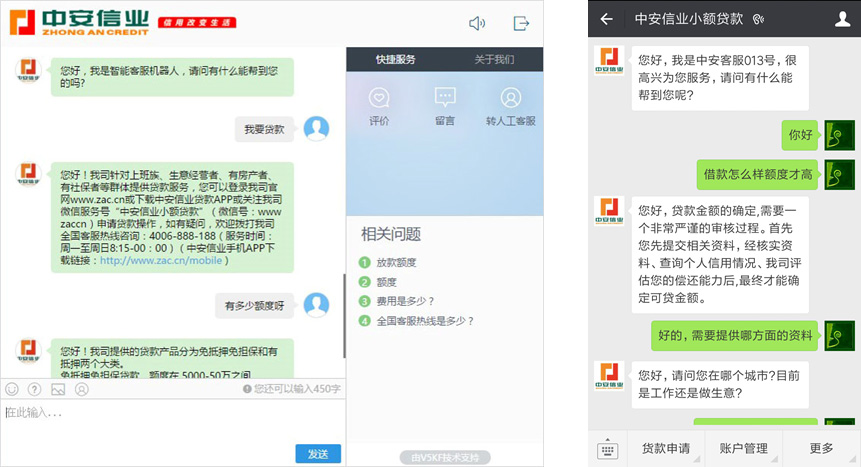
Task: Open the 评价 rating icon
Action: click(x=379, y=99)
